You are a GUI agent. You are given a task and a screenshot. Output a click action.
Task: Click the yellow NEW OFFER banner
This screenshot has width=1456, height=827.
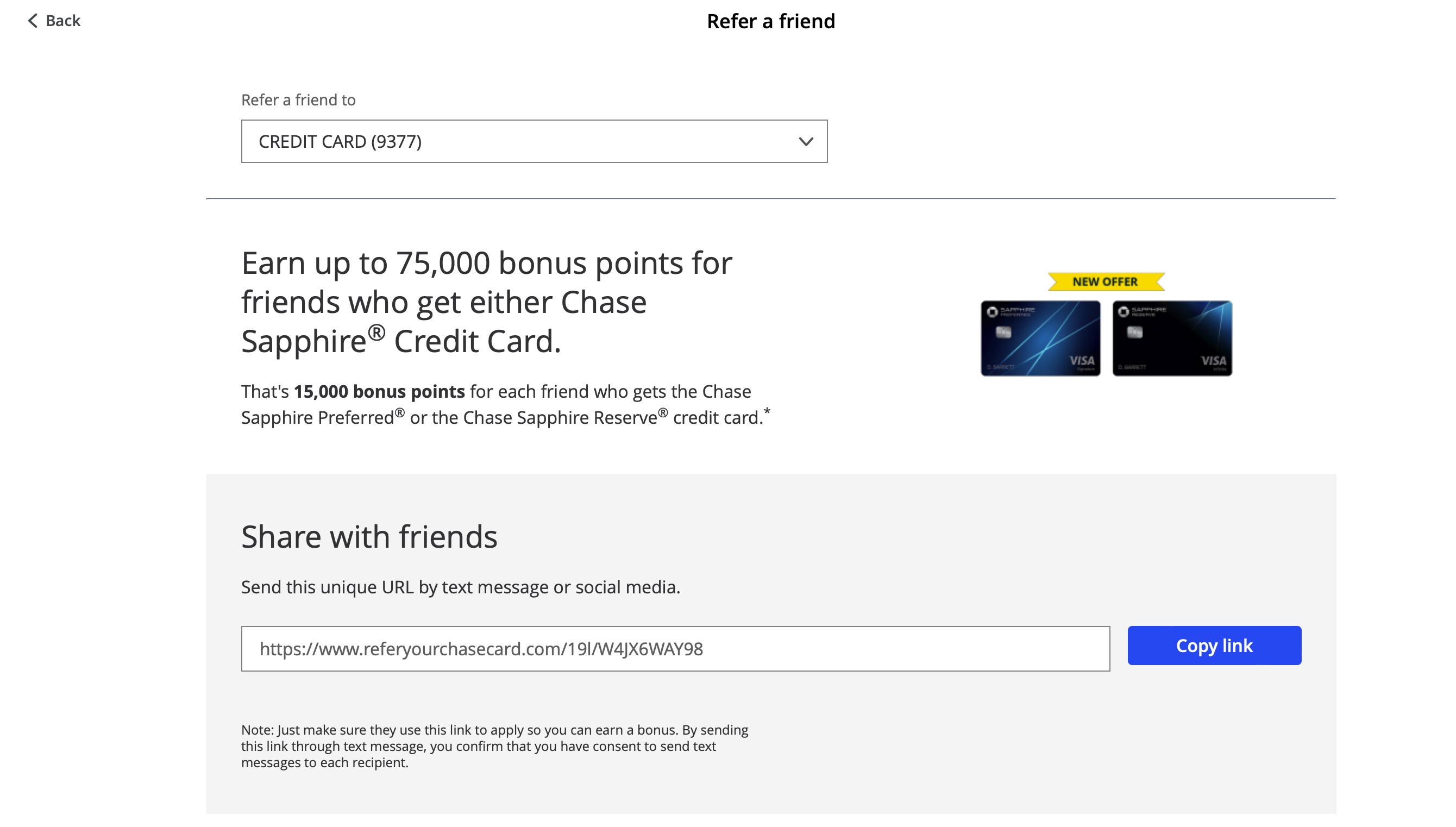pos(1105,281)
